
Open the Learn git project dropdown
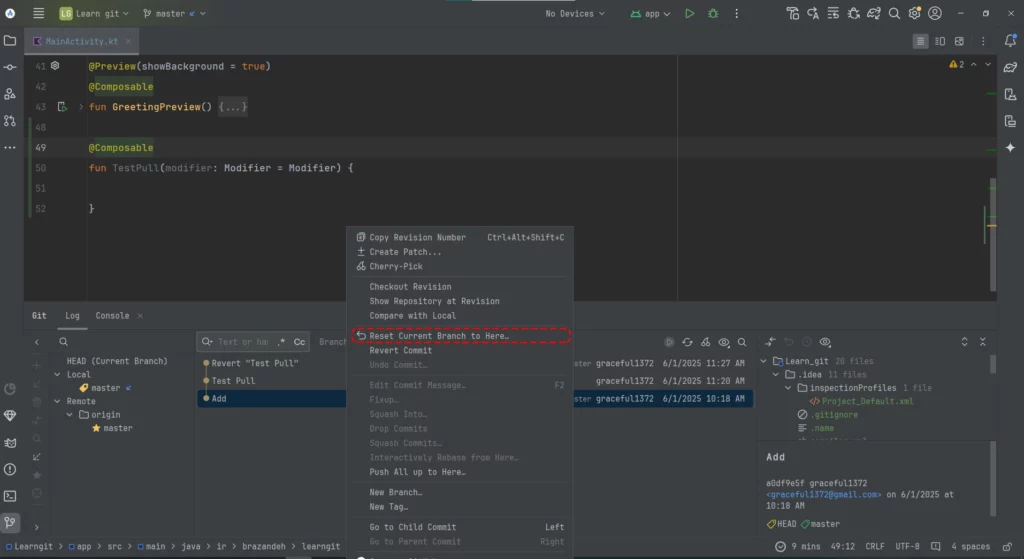coord(94,13)
